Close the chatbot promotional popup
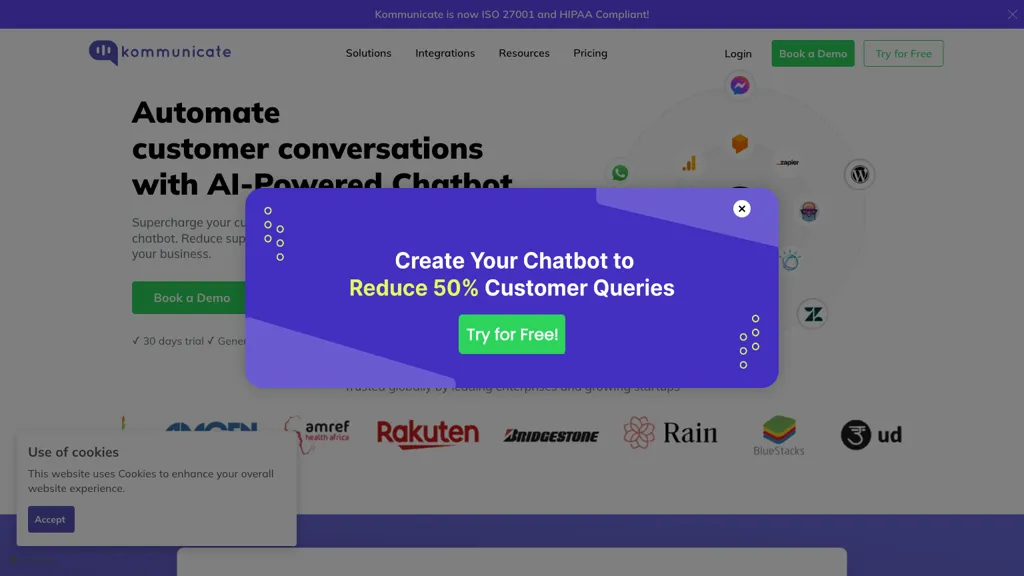This screenshot has width=1024, height=576. 741,208
